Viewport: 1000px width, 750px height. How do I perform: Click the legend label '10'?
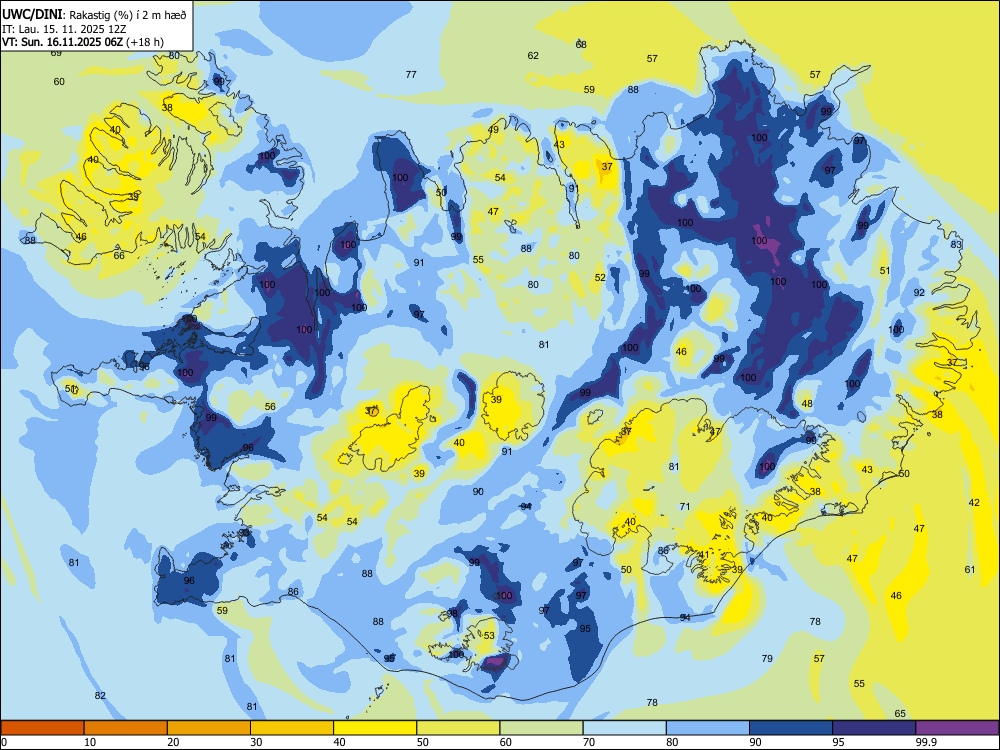tap(90, 742)
